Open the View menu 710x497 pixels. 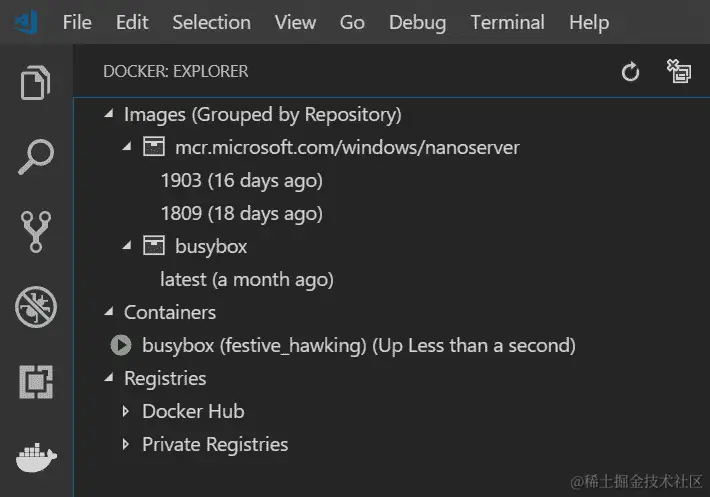295,22
